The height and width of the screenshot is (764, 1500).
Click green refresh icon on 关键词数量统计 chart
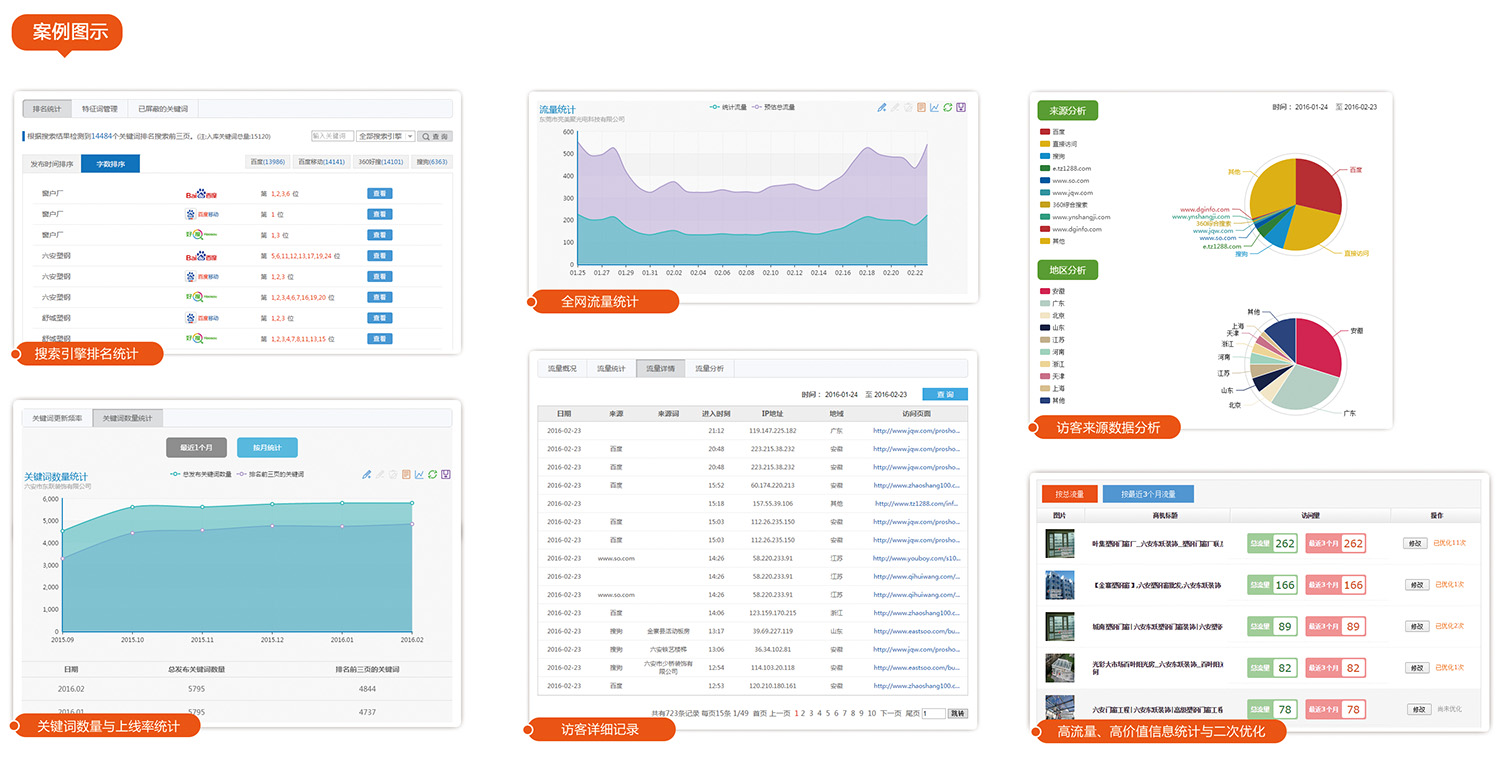[432, 474]
